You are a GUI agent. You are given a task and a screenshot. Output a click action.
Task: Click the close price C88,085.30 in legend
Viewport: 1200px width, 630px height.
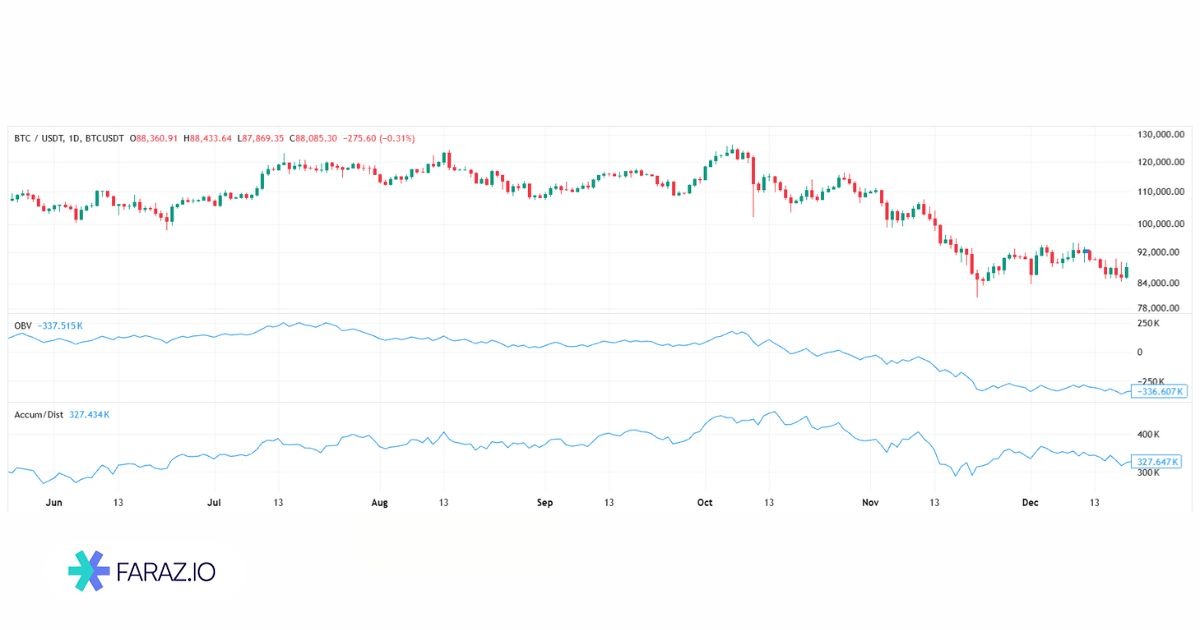click(311, 138)
